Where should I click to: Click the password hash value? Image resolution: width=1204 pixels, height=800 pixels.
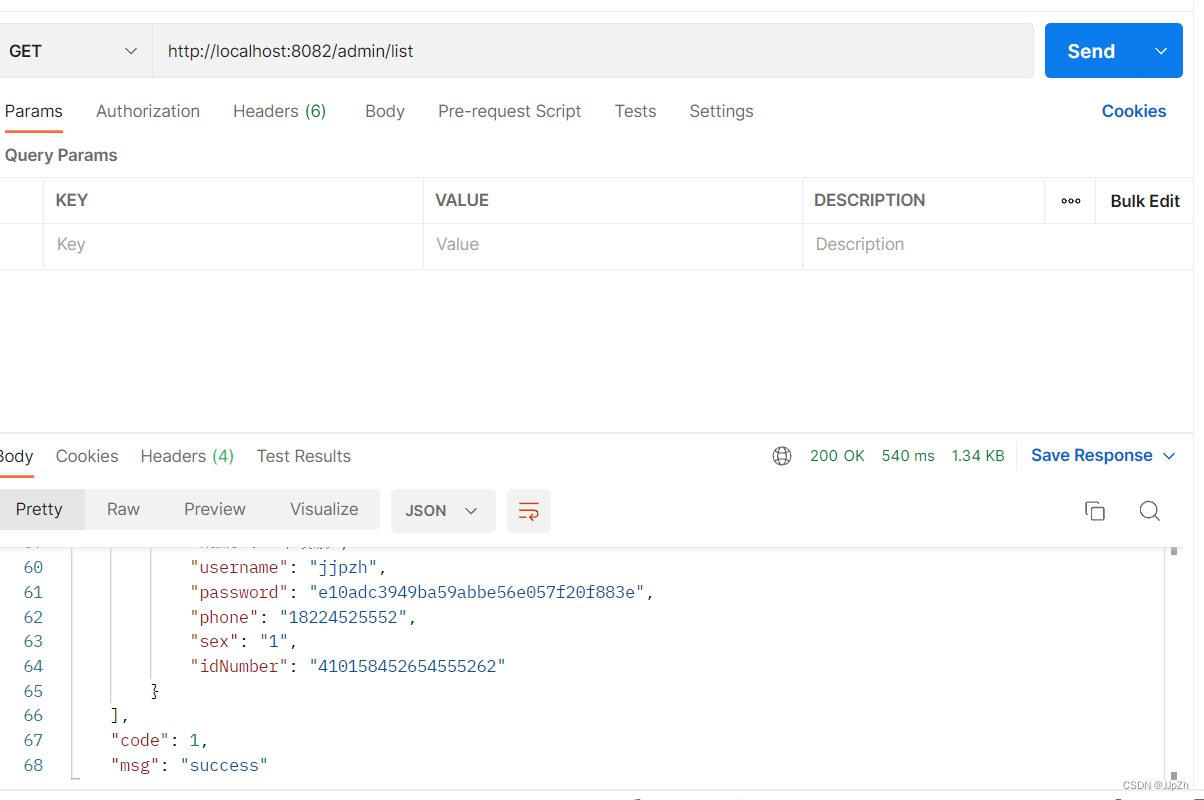(x=477, y=592)
